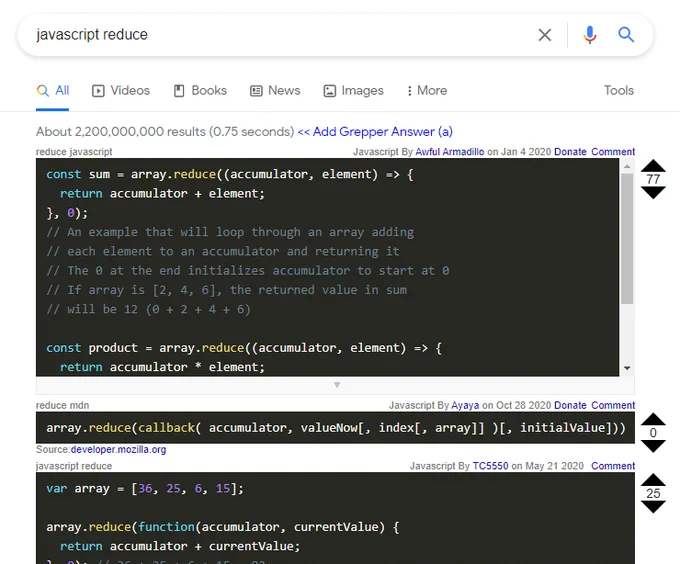Open the More search options menu
Image resolution: width=680 pixels, height=564 pixels.
427,91
